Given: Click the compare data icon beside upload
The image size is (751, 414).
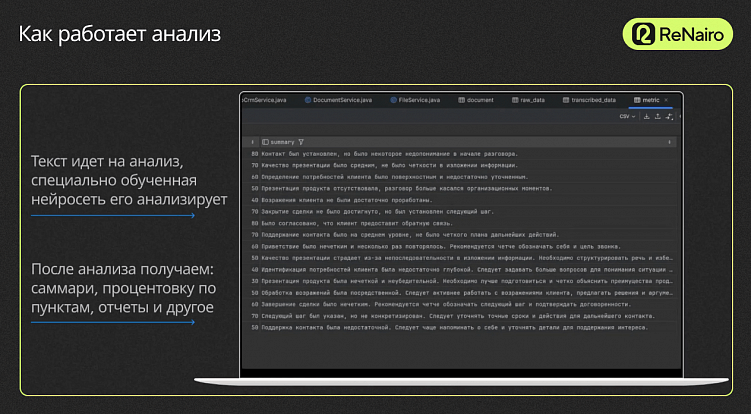Looking at the screenshot, I should [670, 116].
